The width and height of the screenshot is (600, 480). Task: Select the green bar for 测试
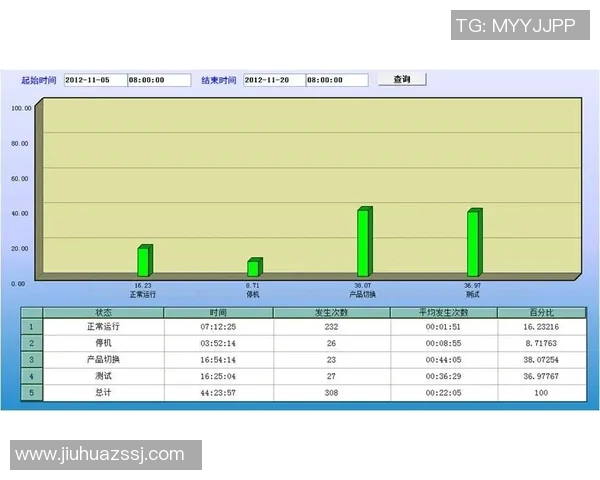click(x=474, y=243)
